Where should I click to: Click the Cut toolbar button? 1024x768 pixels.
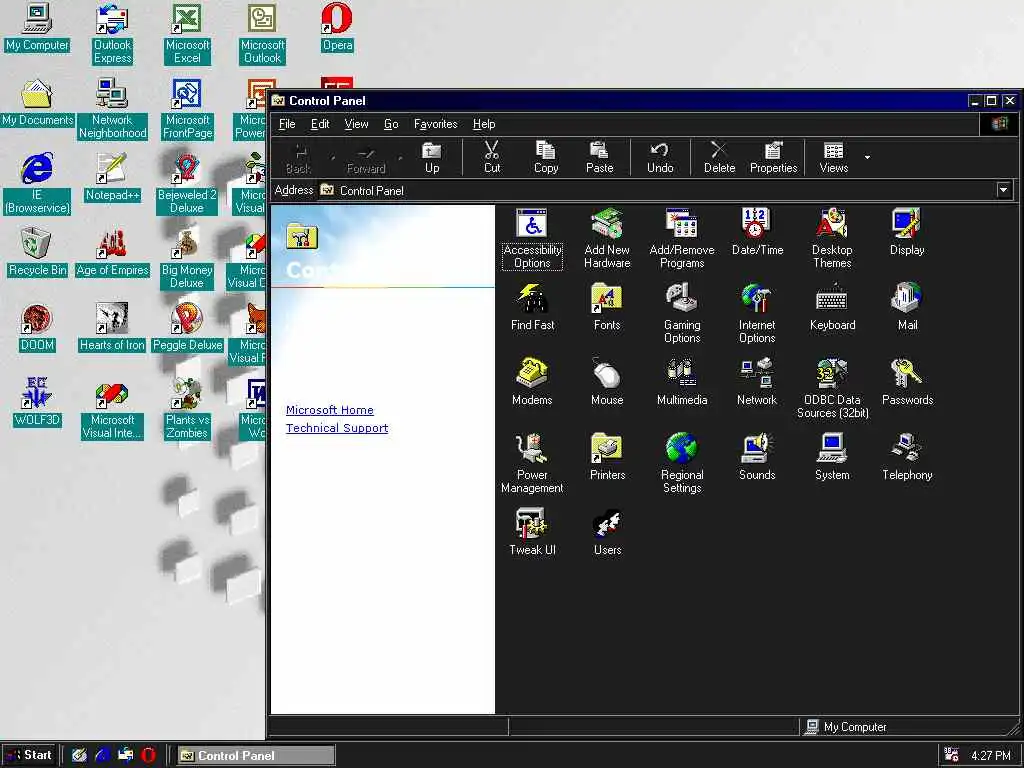click(492, 157)
